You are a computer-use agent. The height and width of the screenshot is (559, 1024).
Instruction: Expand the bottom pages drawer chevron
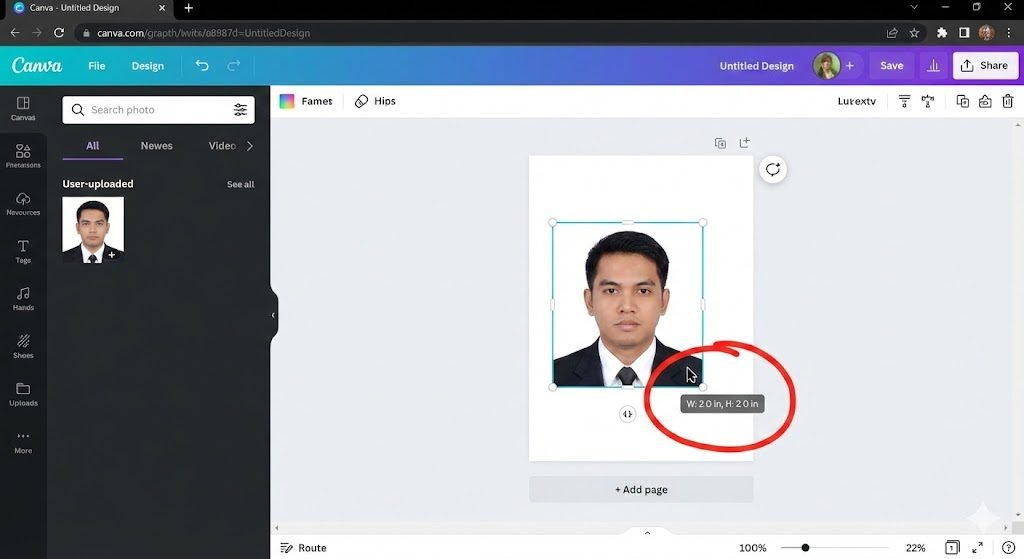click(x=647, y=533)
